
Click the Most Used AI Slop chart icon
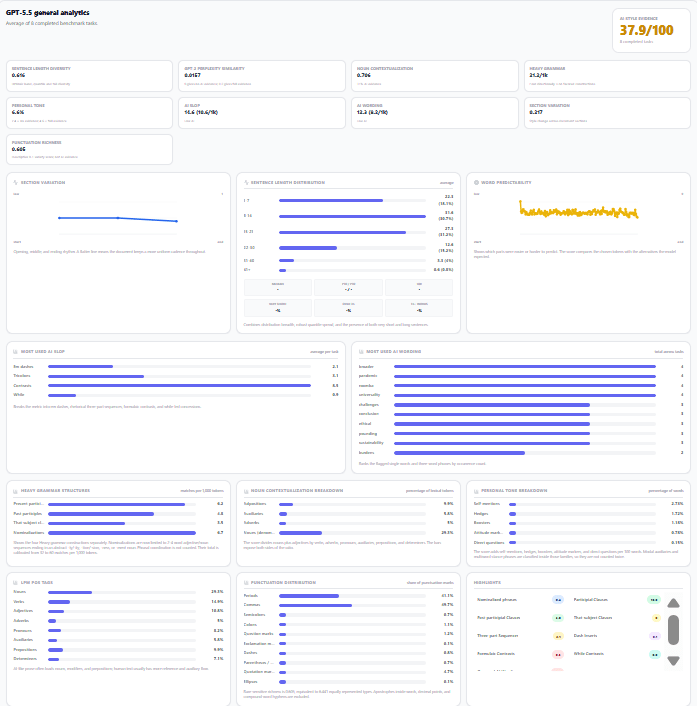click(15, 352)
